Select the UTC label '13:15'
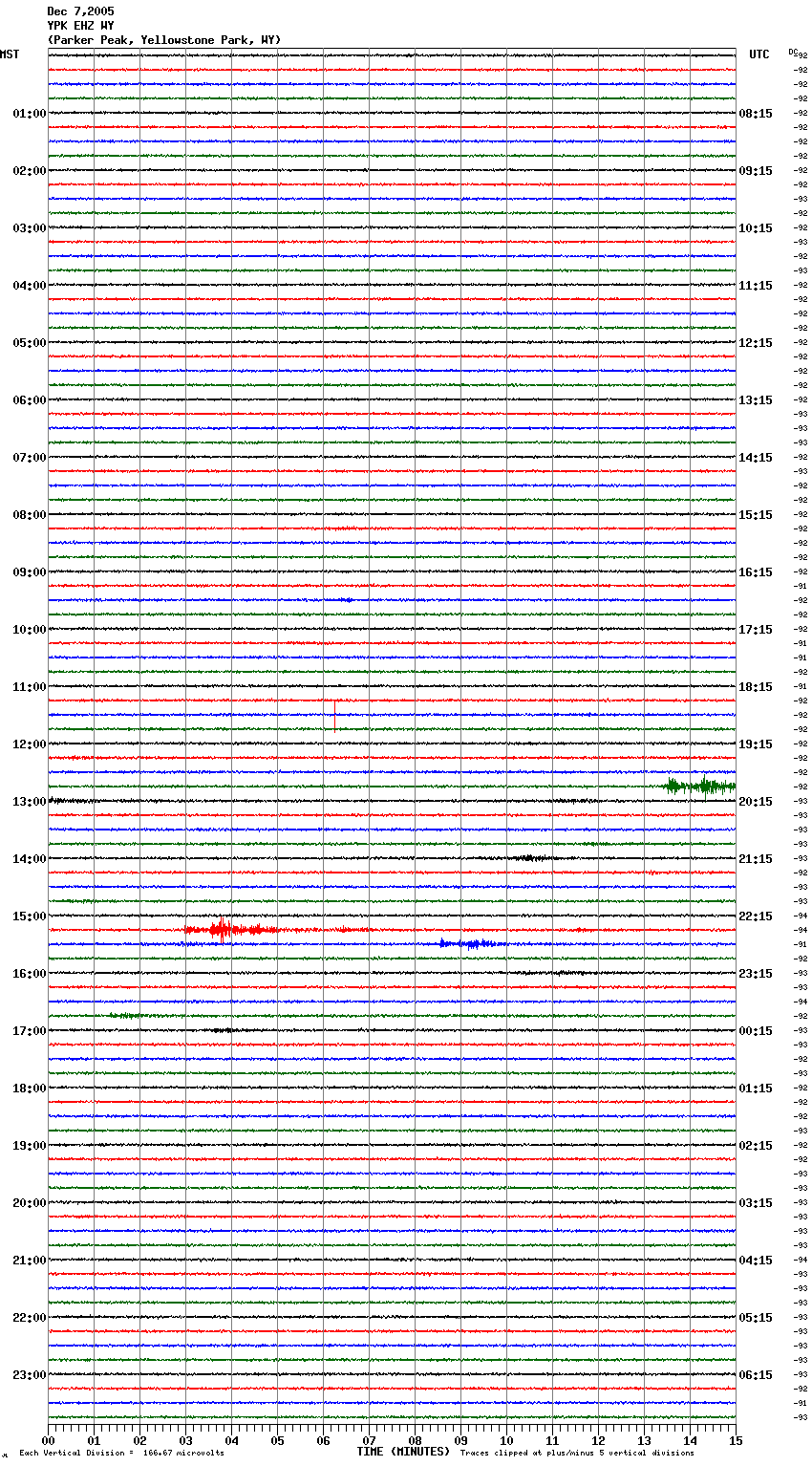The image size is (812, 1466). point(756,400)
